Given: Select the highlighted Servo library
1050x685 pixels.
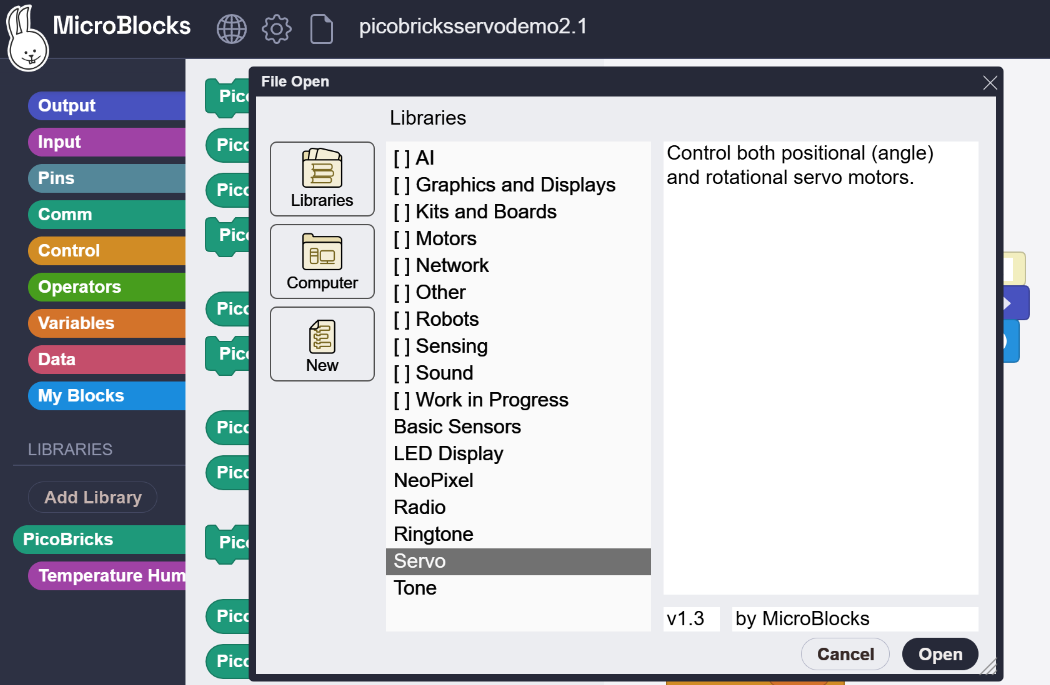Looking at the screenshot, I should [518, 561].
